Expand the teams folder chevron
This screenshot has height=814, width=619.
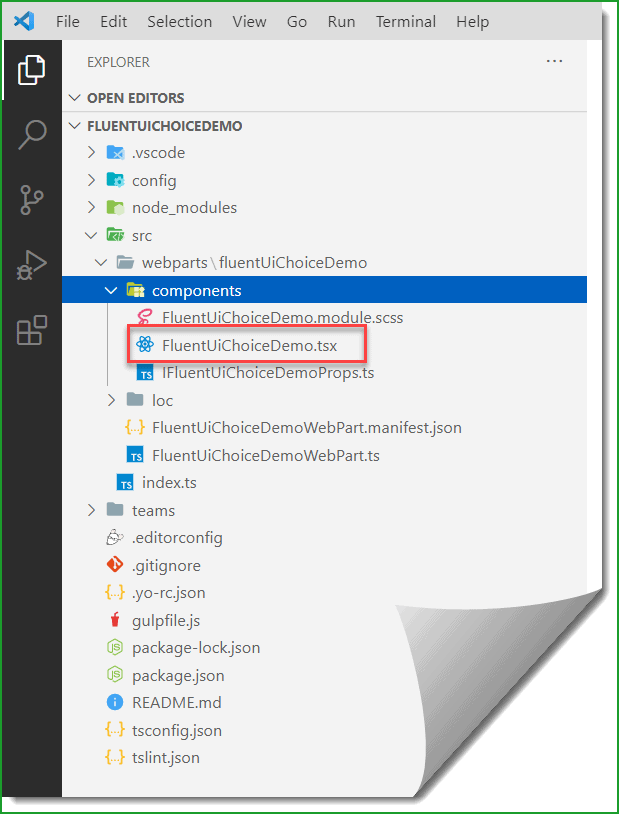point(92,510)
